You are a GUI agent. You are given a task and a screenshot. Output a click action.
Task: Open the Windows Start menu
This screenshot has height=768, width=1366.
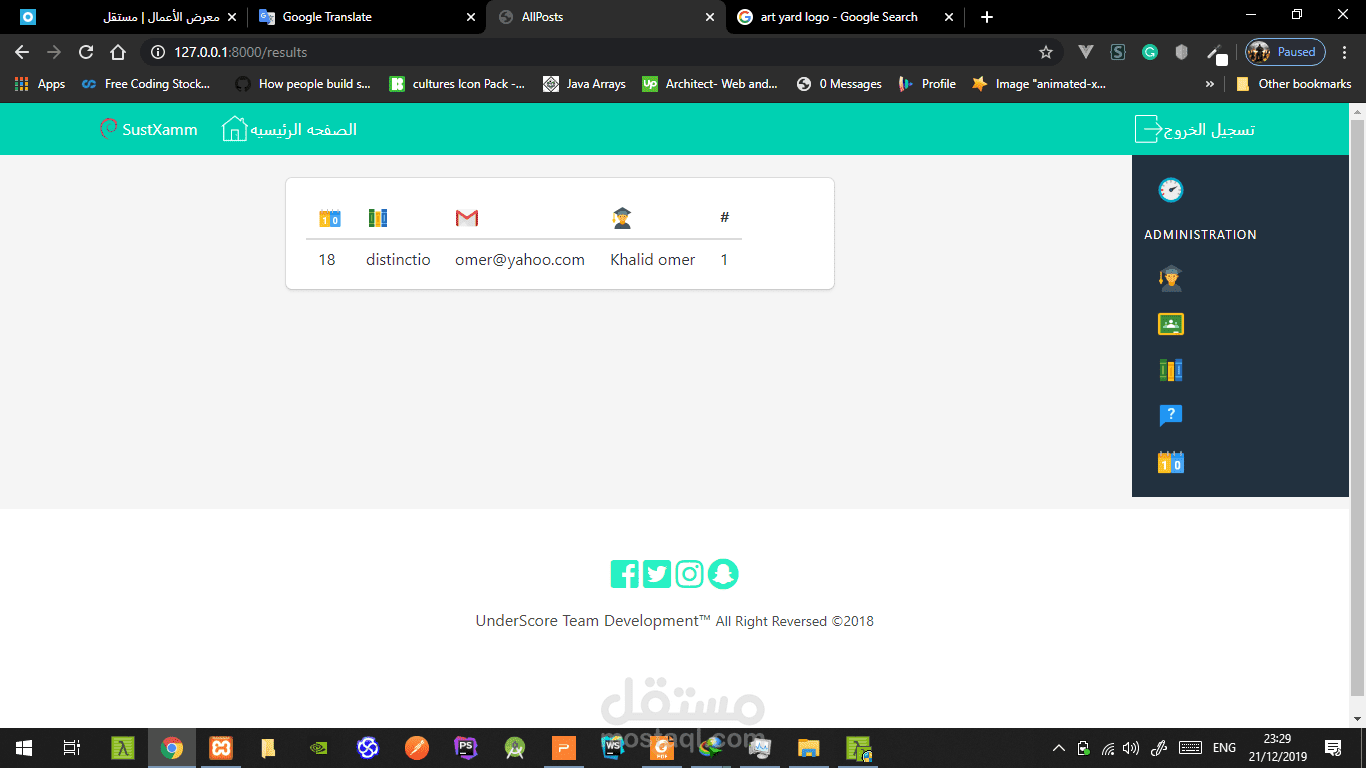24,748
